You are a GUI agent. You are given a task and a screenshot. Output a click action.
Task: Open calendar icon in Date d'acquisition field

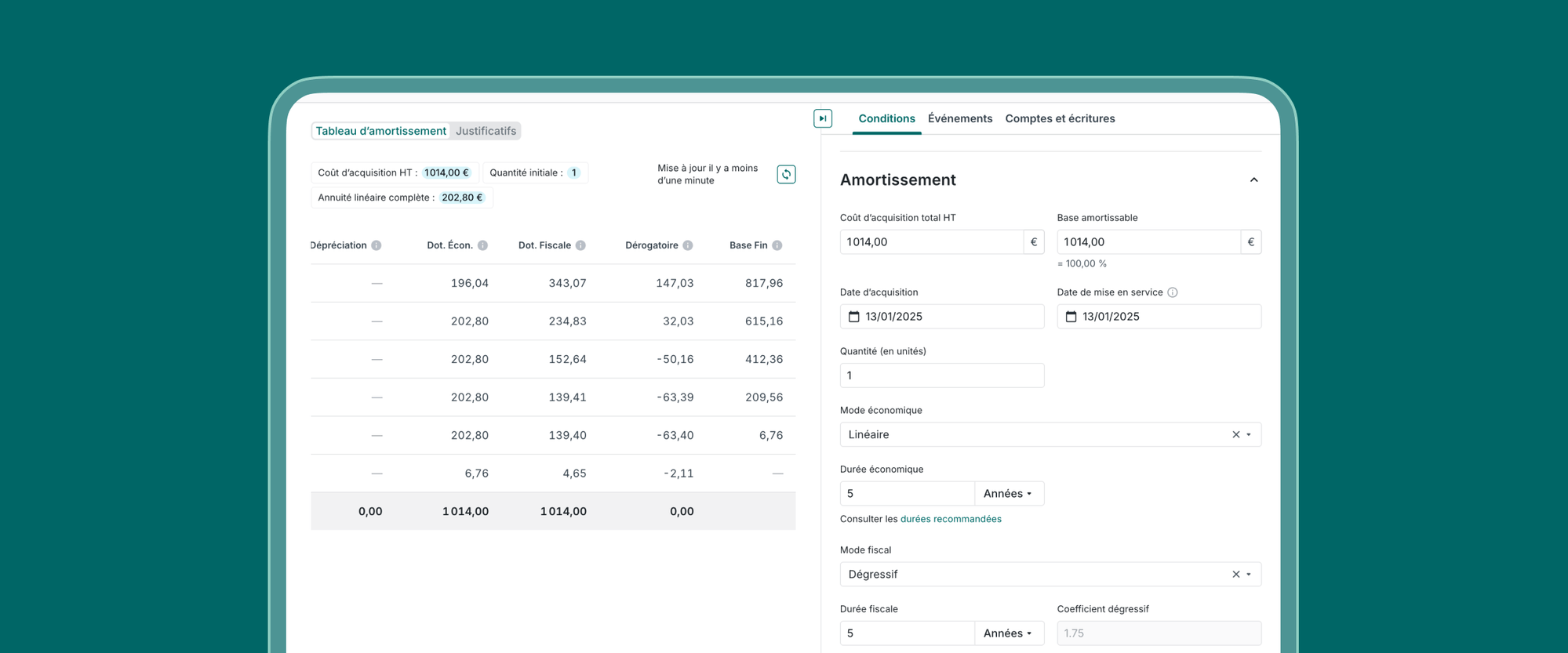pyautogui.click(x=853, y=317)
